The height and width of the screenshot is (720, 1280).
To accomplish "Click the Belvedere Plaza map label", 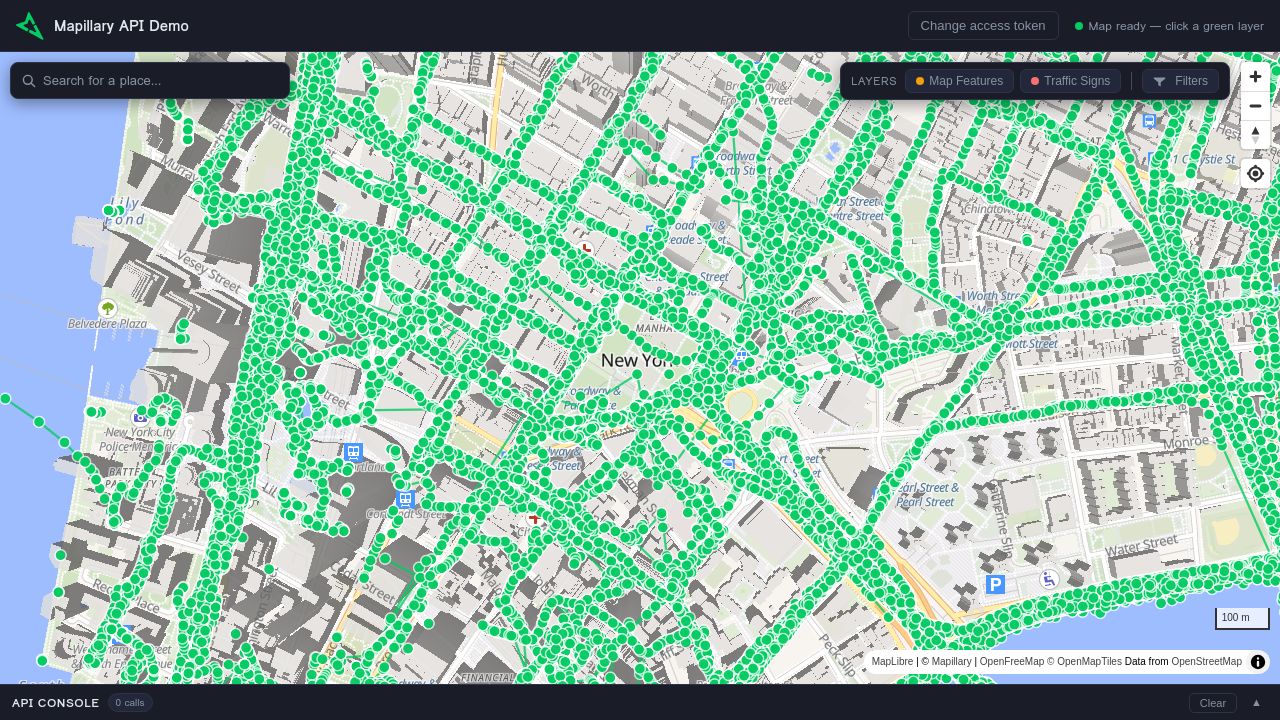I will (x=107, y=324).
